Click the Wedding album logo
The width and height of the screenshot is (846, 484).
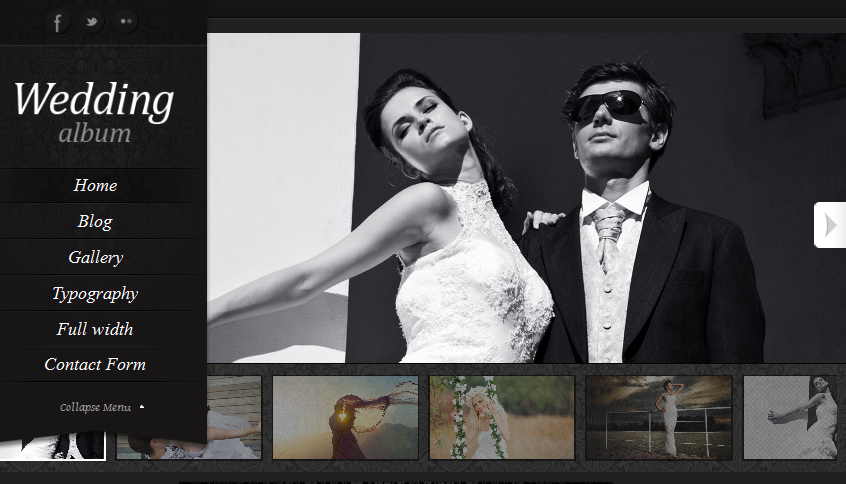[94, 113]
